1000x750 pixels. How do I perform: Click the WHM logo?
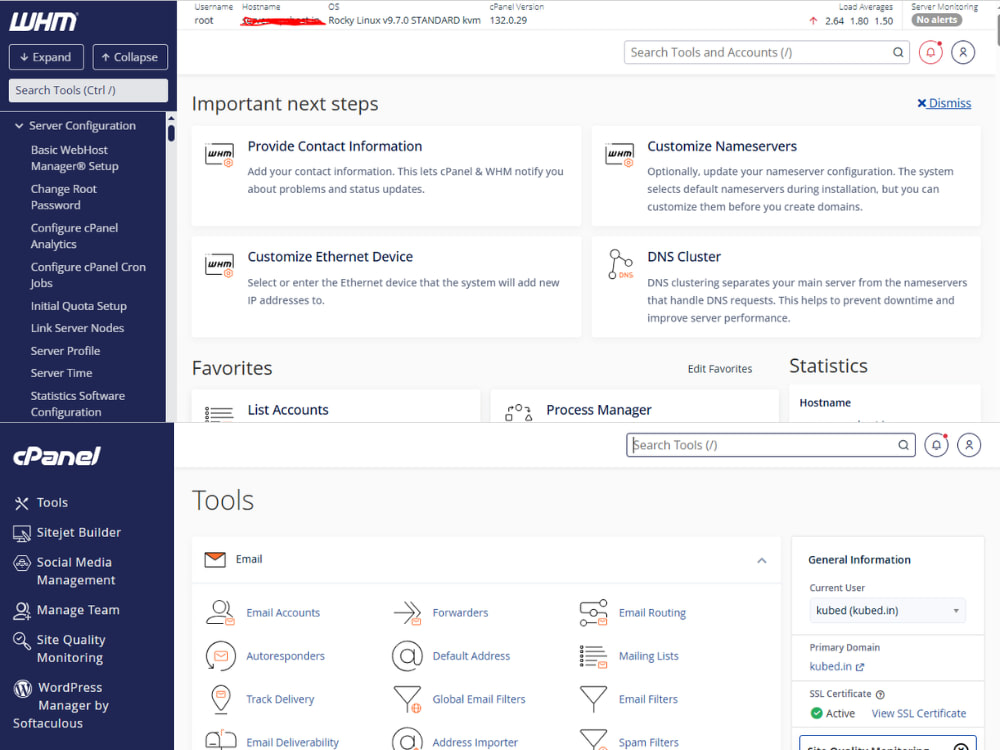43,22
